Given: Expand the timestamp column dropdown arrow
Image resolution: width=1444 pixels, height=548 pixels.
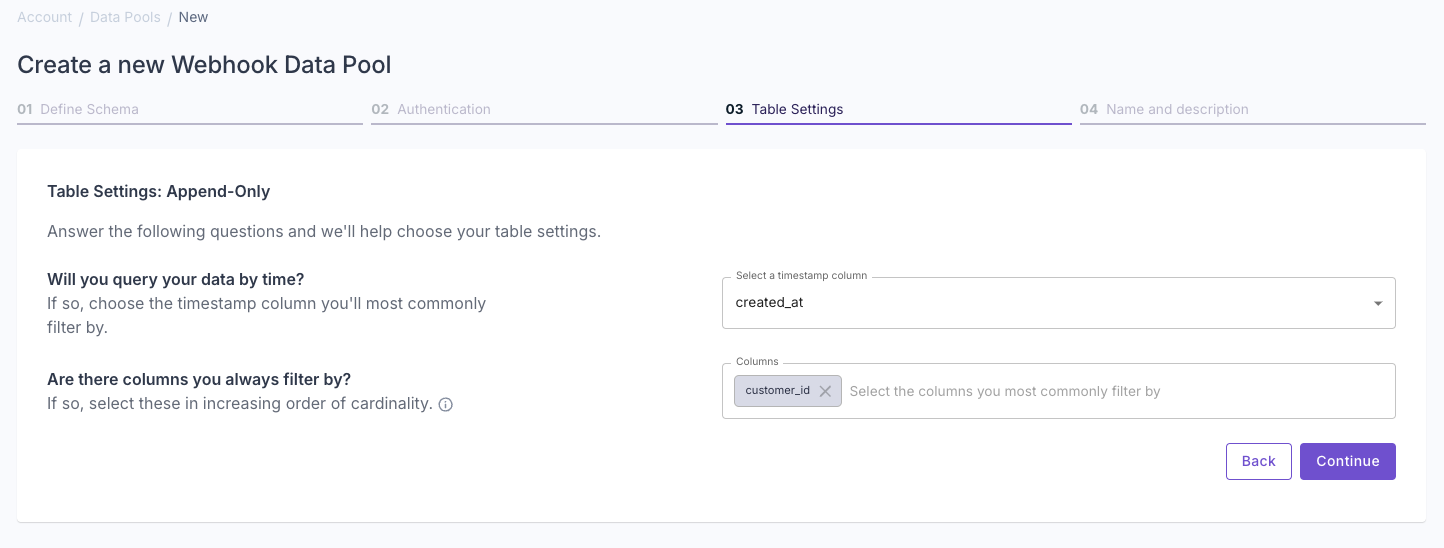Looking at the screenshot, I should point(1378,303).
